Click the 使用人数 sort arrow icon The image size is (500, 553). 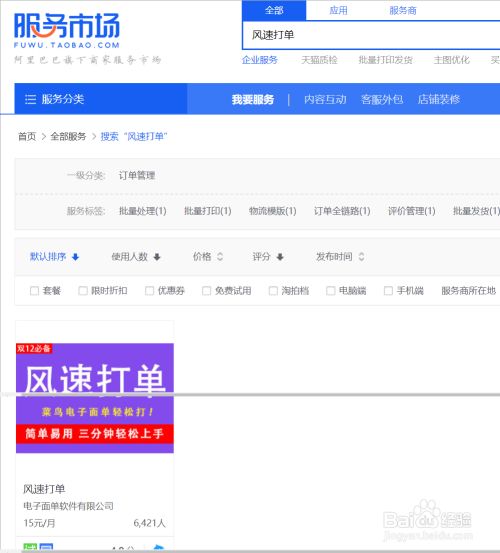pyautogui.click(x=157, y=257)
